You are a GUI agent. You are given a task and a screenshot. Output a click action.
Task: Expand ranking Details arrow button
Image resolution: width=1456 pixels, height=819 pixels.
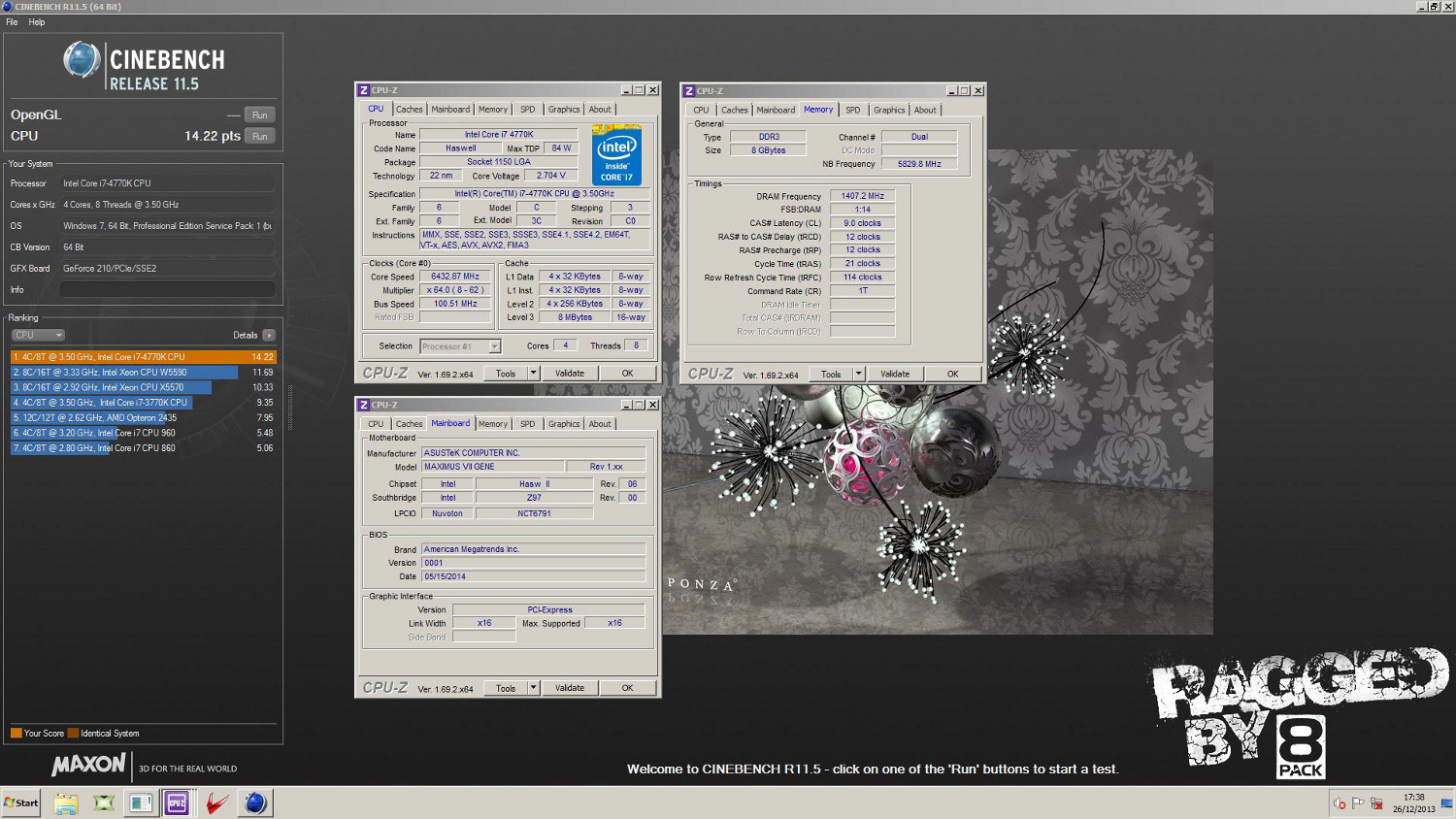tap(269, 335)
